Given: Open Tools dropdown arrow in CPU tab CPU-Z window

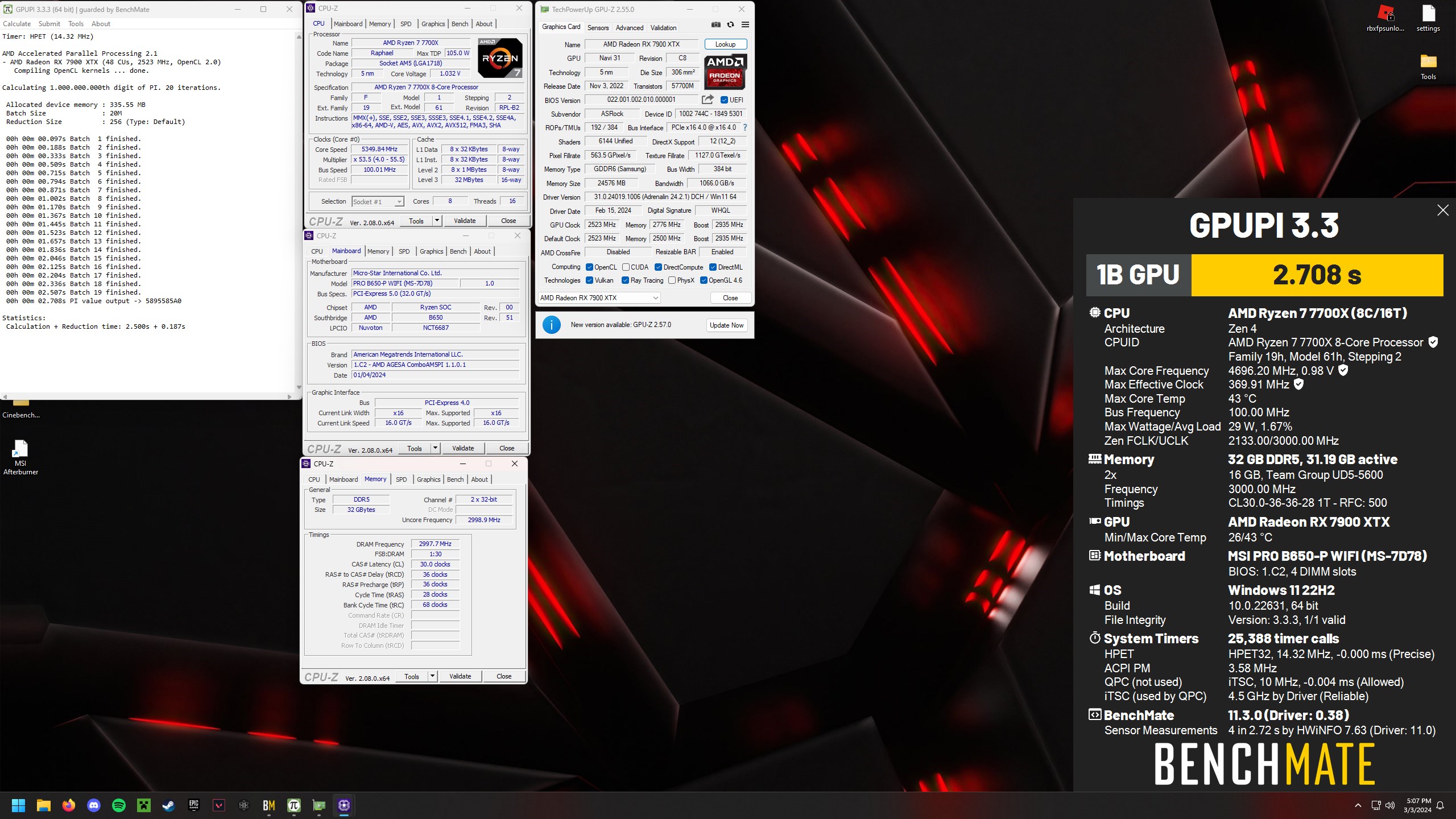Looking at the screenshot, I should tap(437, 221).
